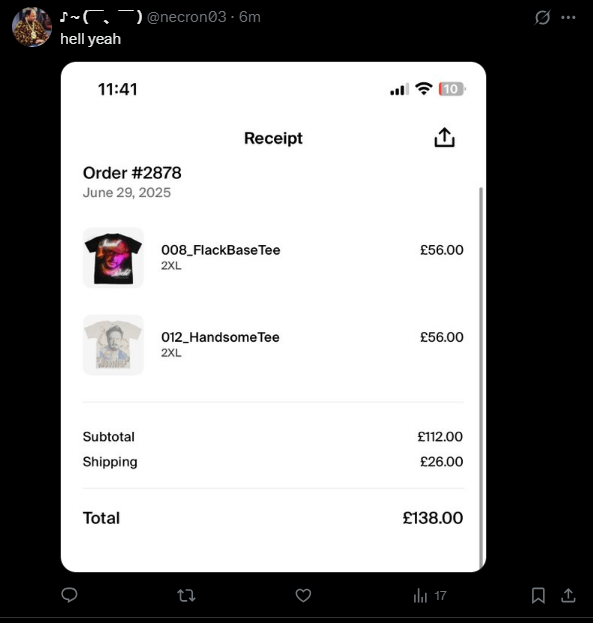Viewport: 593px width, 623px height.
Task: Click the Order #2878 heading
Action: tap(132, 173)
